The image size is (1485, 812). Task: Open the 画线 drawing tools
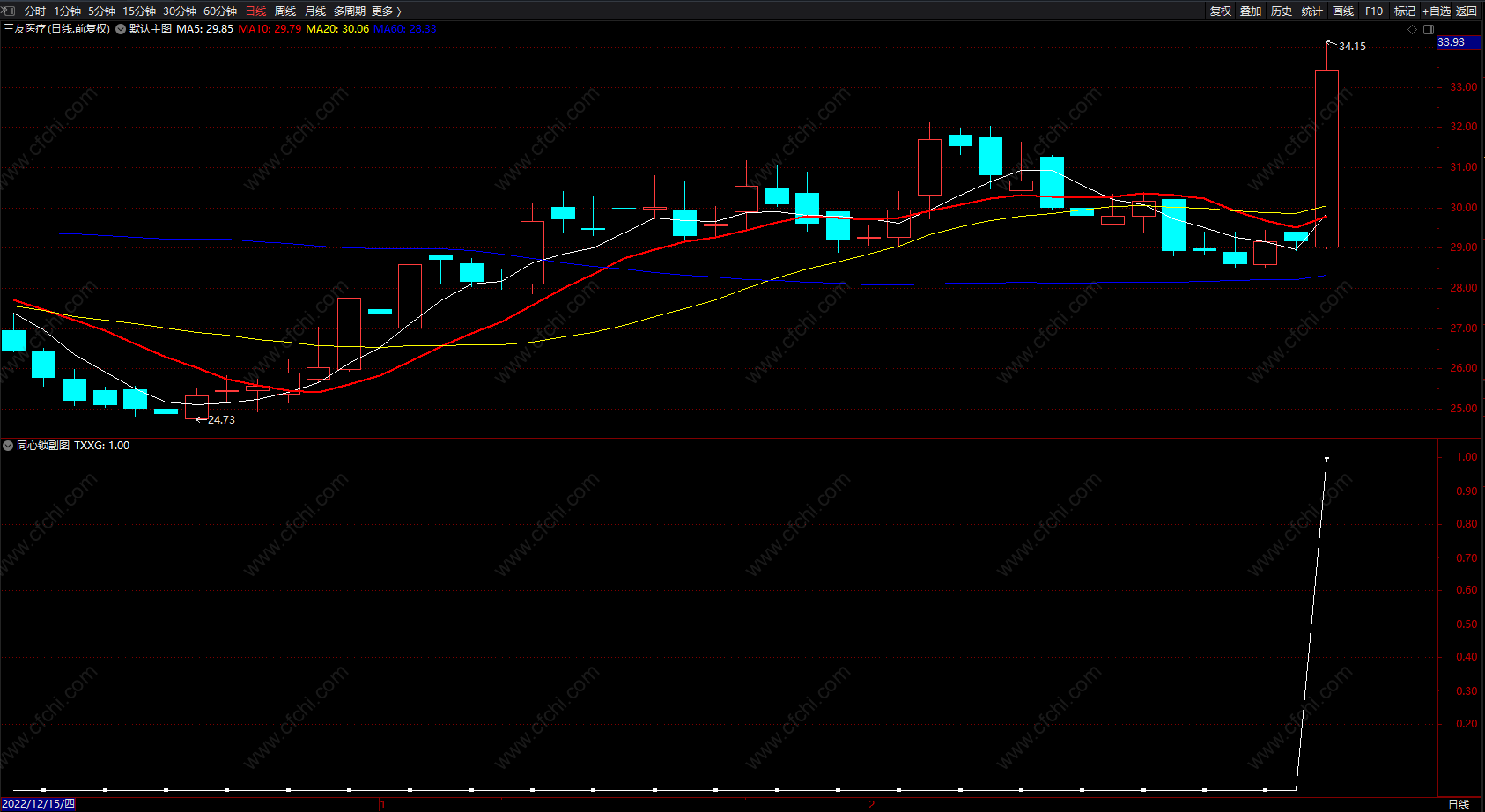(1343, 11)
